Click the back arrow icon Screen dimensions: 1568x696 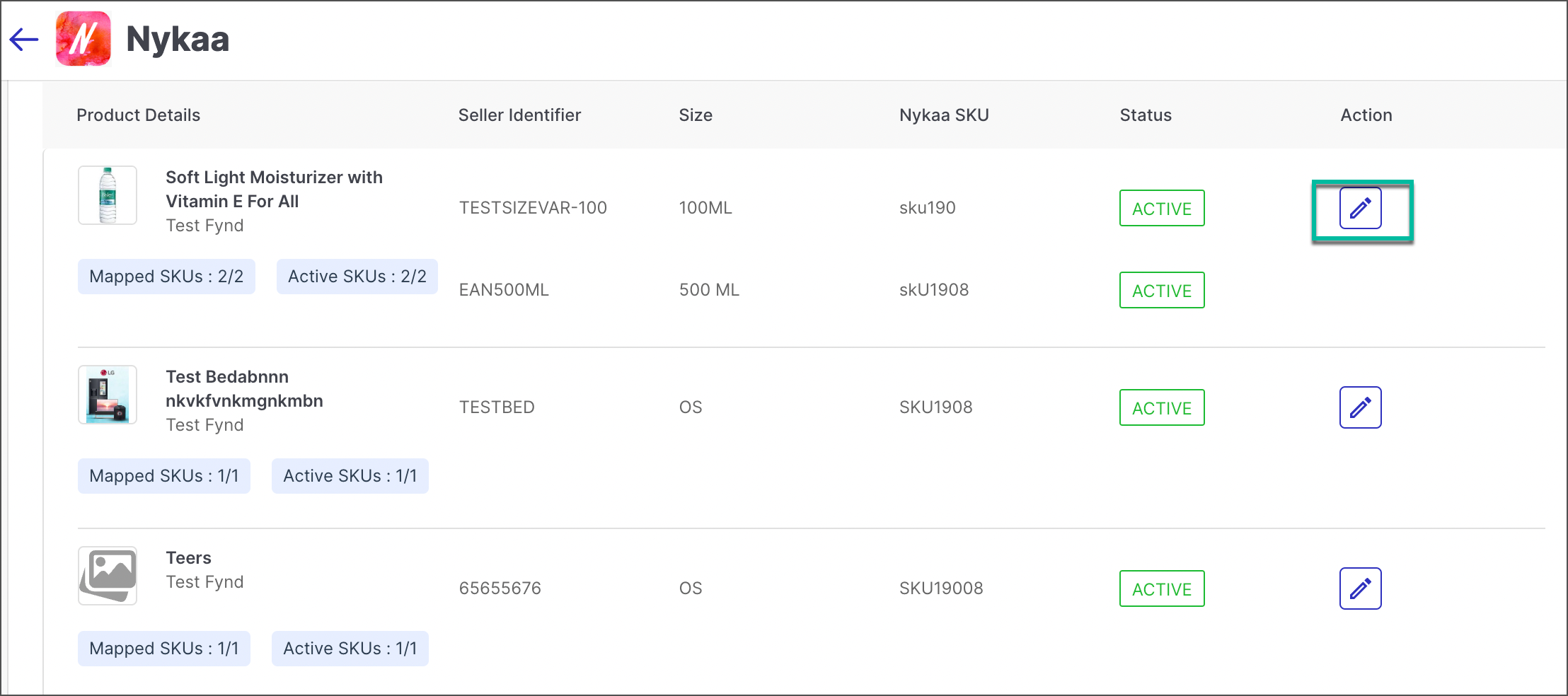24,40
